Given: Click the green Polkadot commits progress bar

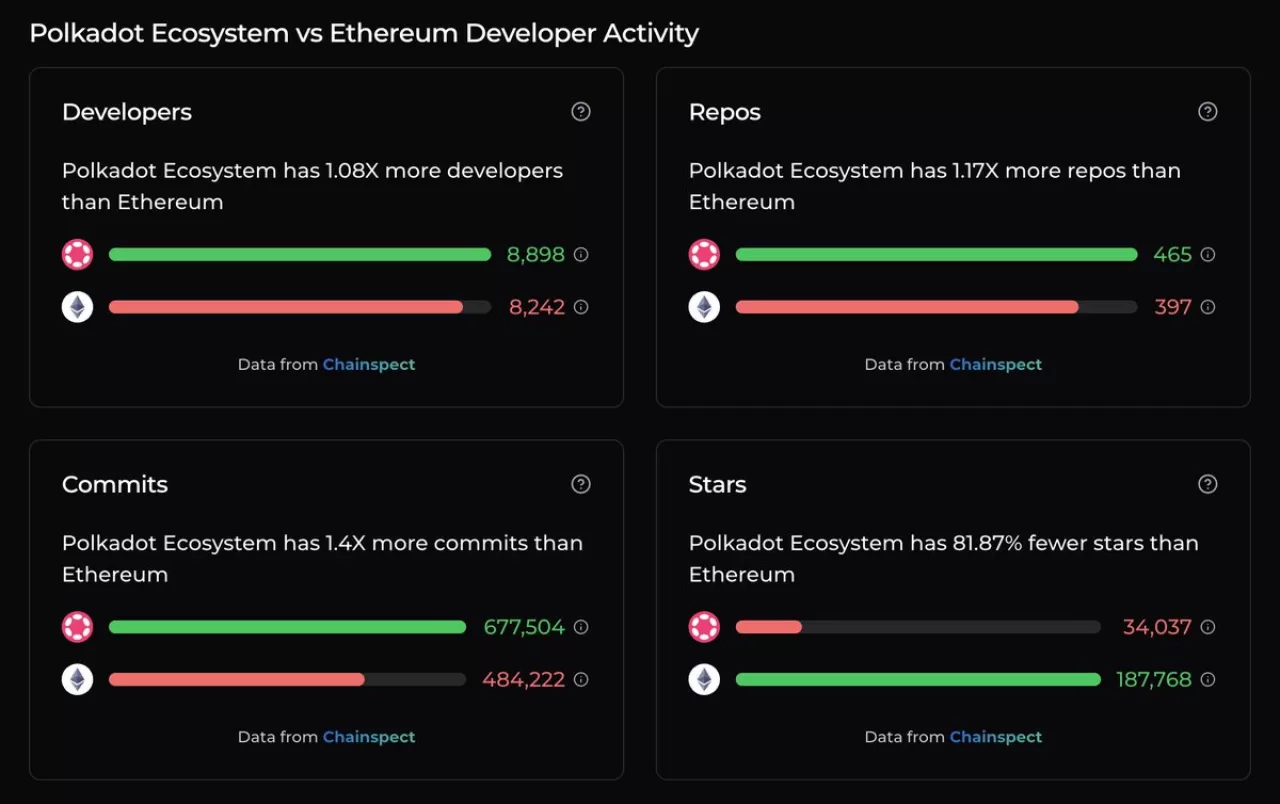Looking at the screenshot, I should (x=287, y=627).
